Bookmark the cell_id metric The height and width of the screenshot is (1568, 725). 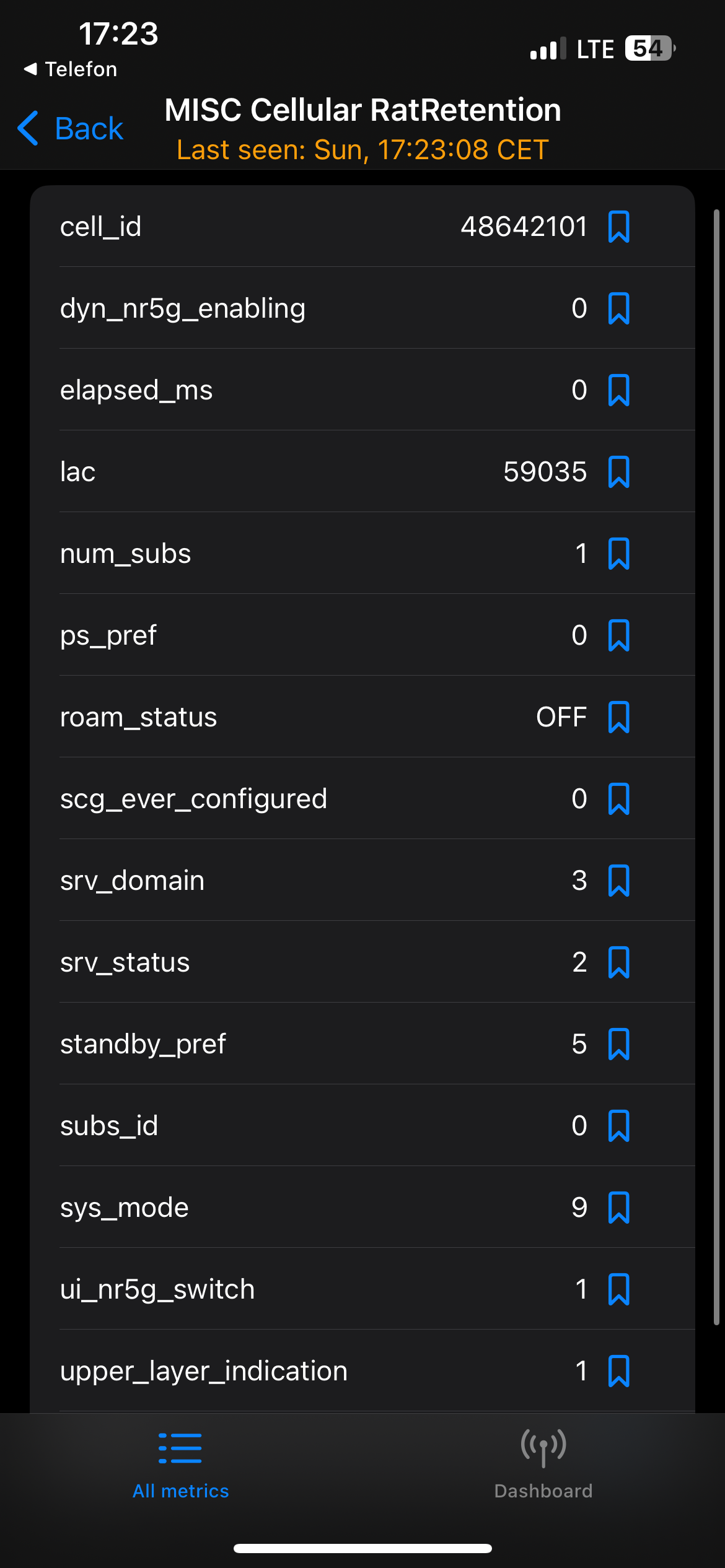coord(618,227)
